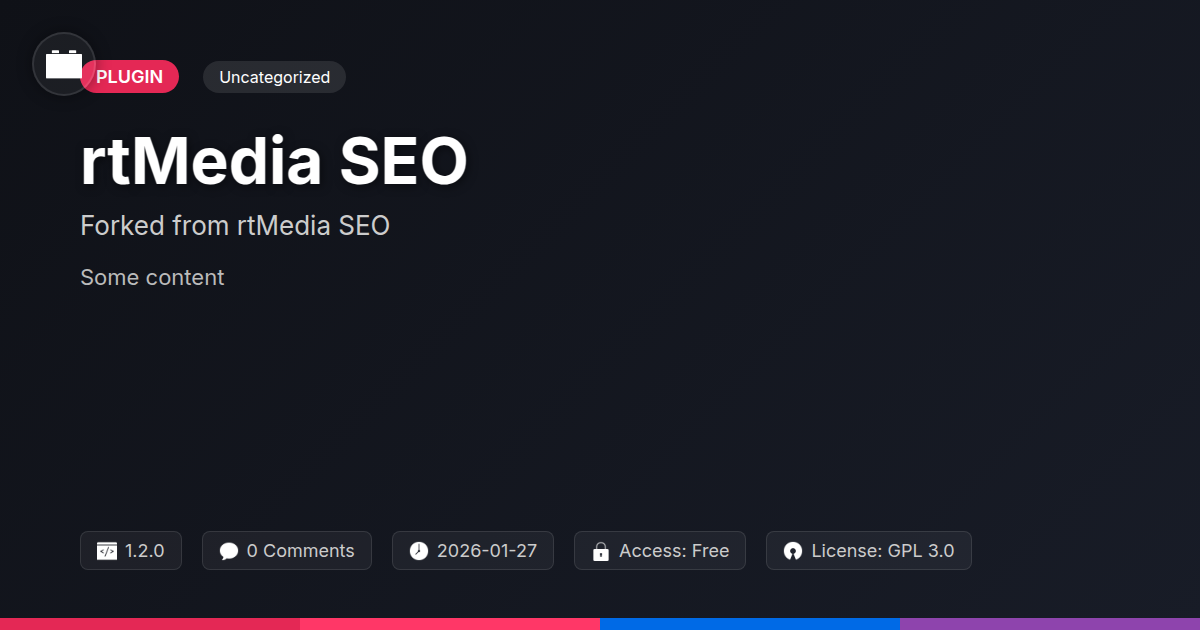Click the red PLUGIN badge
Image resolution: width=1200 pixels, height=630 pixels.
pyautogui.click(x=130, y=77)
